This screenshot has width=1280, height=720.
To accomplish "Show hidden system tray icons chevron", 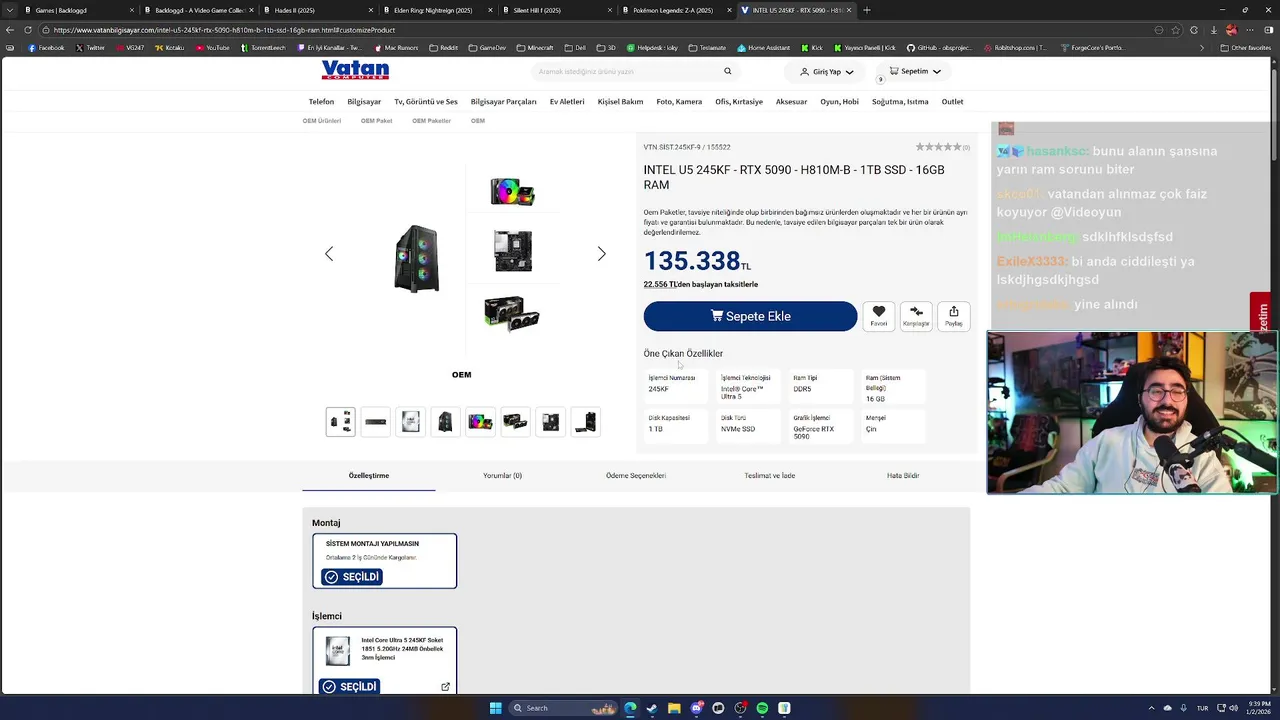I will (1151, 708).
